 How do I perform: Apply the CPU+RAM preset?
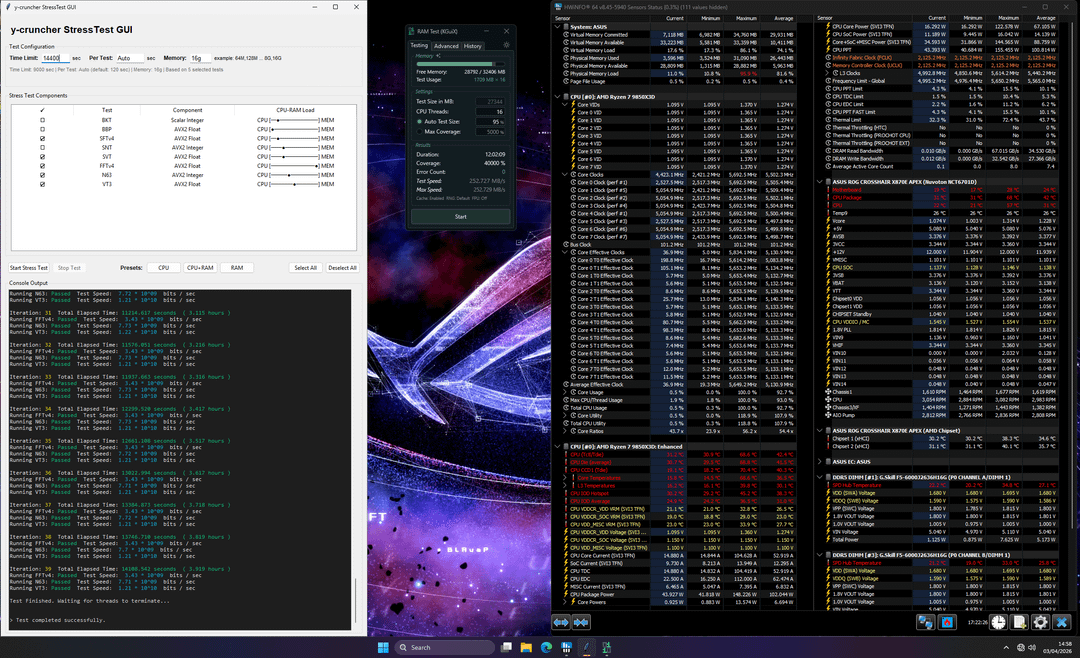(200, 268)
